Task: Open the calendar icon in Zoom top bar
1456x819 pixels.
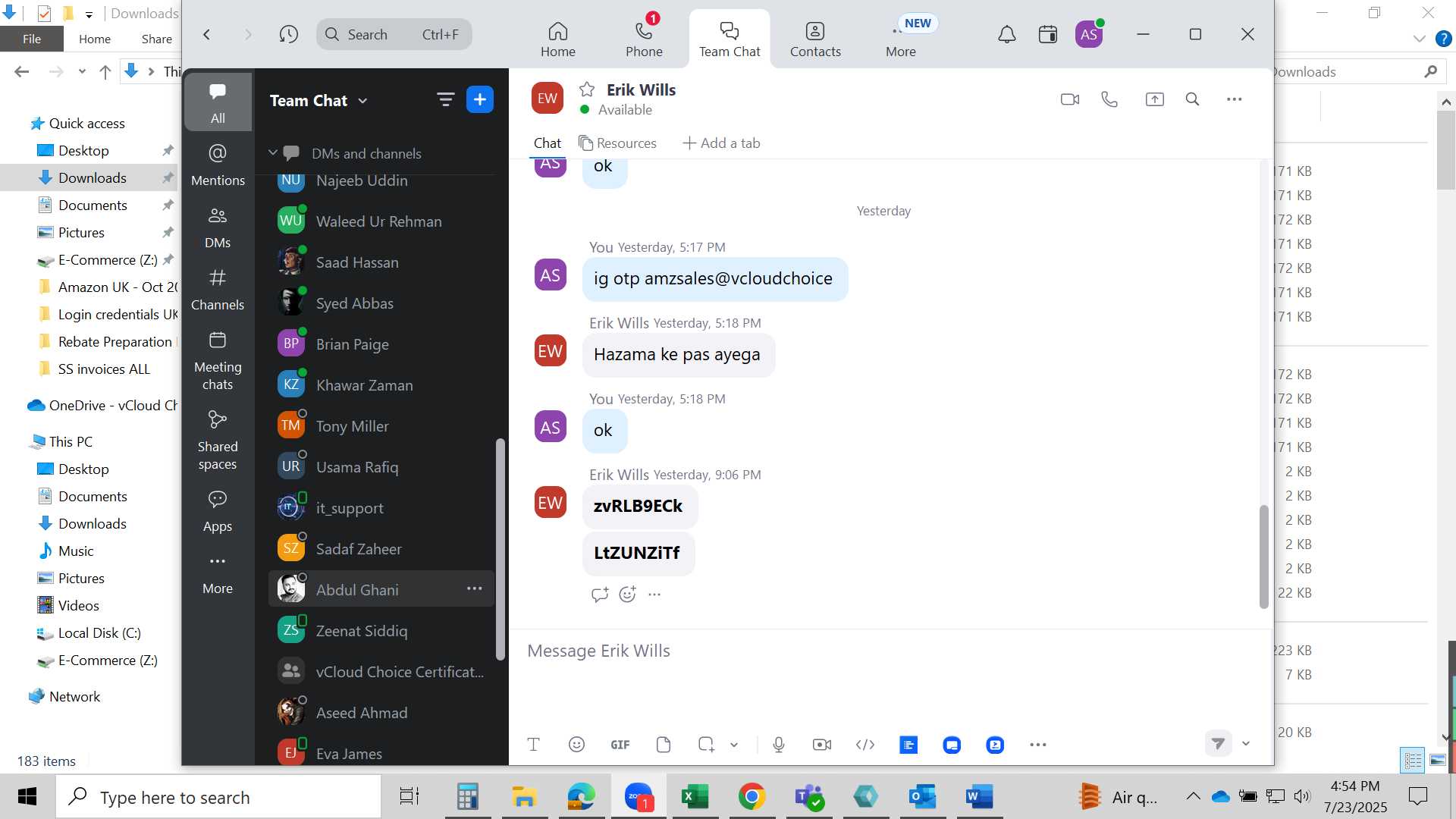Action: point(1048,34)
